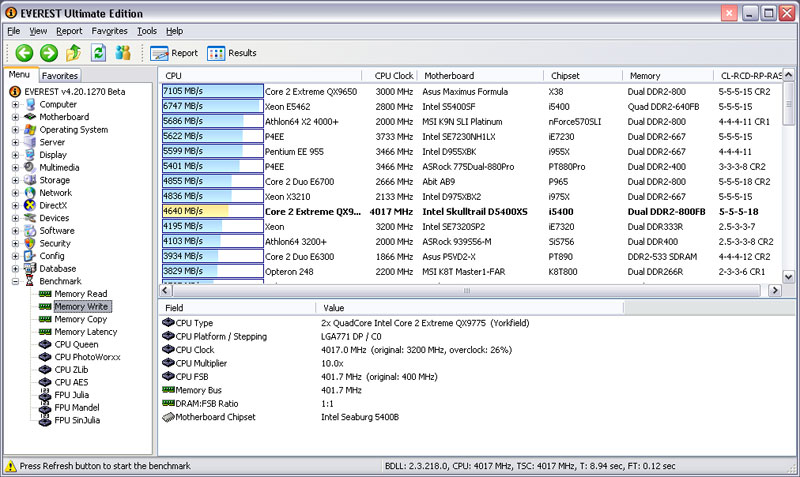Click the Report toolbar button
Image resolution: width=800 pixels, height=477 pixels.
pos(174,53)
